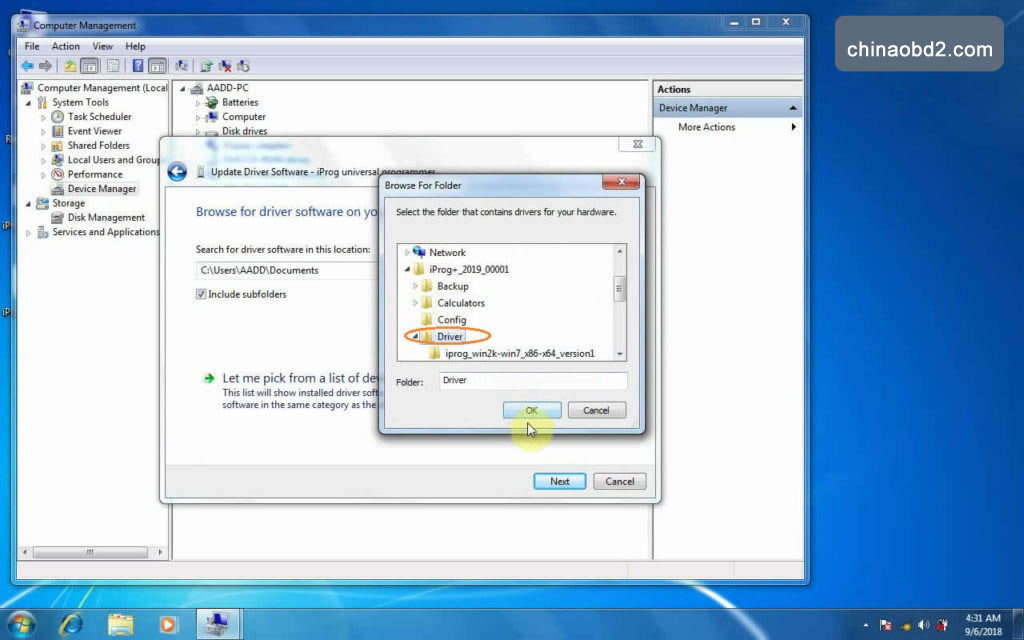
Task: Expand the Shared Folders node
Action: point(43,146)
